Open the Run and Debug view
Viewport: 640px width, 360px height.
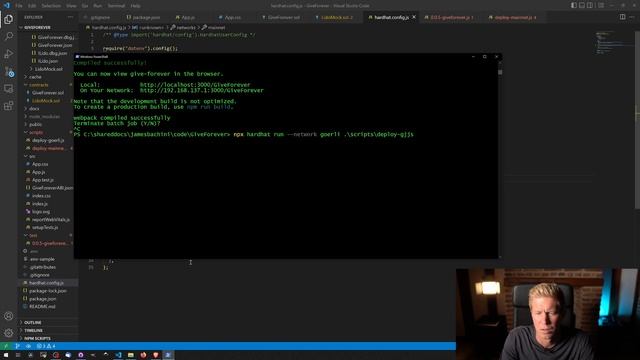click(x=8, y=54)
